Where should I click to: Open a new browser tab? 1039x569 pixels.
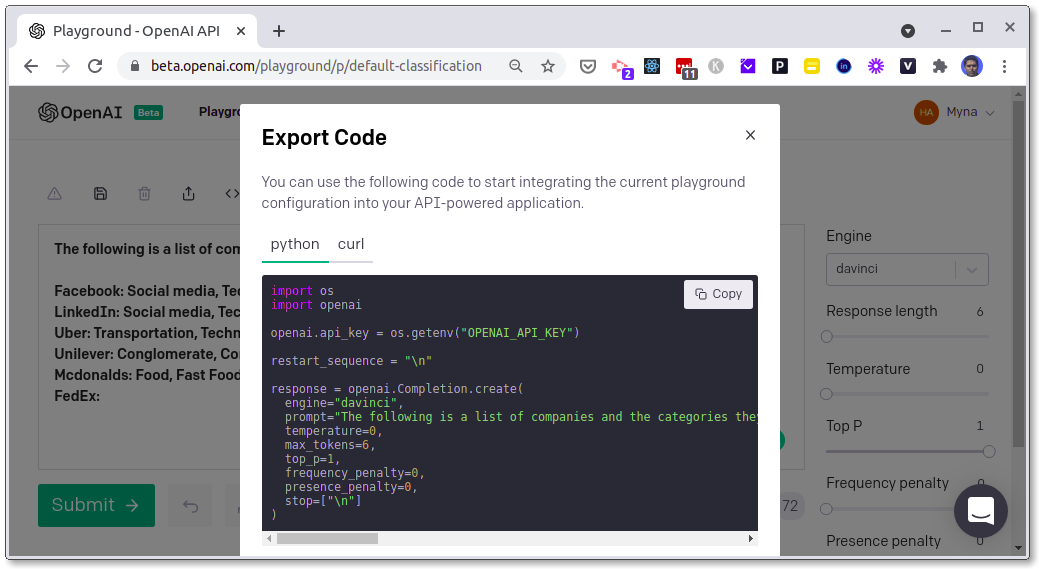pyautogui.click(x=279, y=31)
